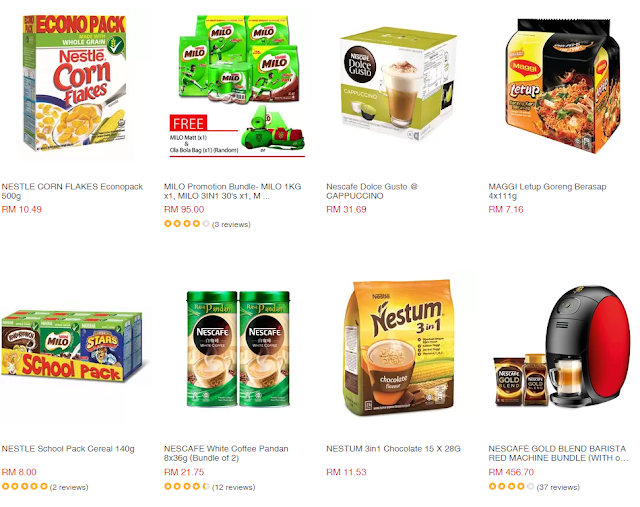Open the Nescafe White Coffee Pandan cans image
The width and height of the screenshot is (640, 507).
238,349
